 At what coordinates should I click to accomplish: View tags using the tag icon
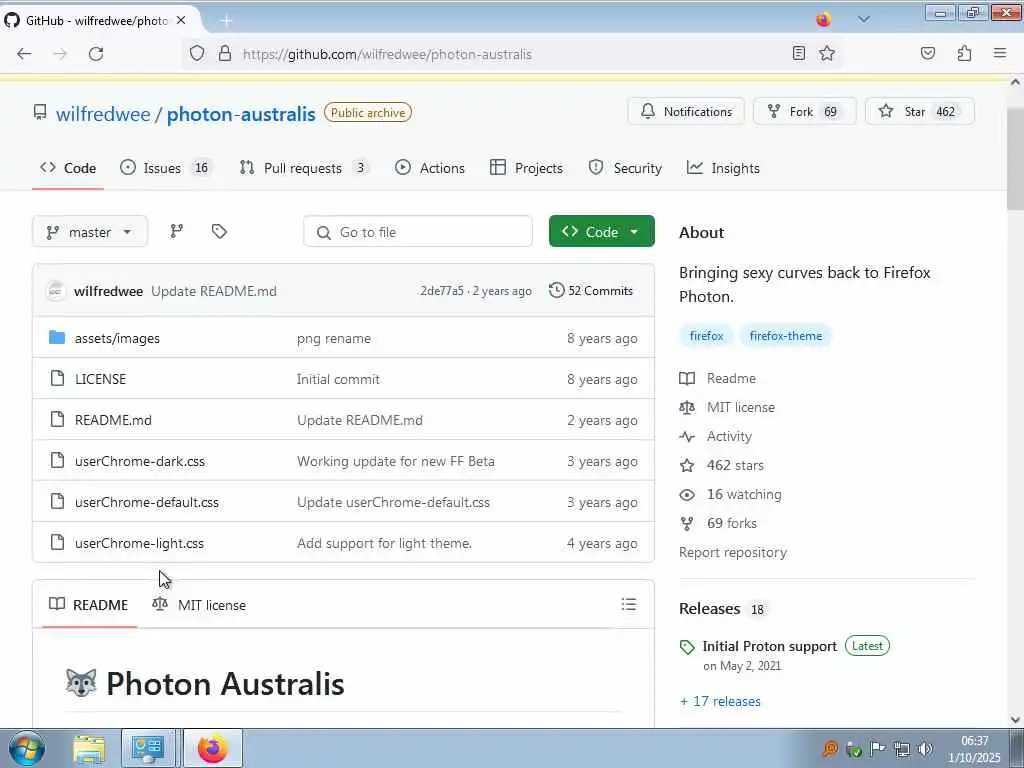[x=219, y=231]
